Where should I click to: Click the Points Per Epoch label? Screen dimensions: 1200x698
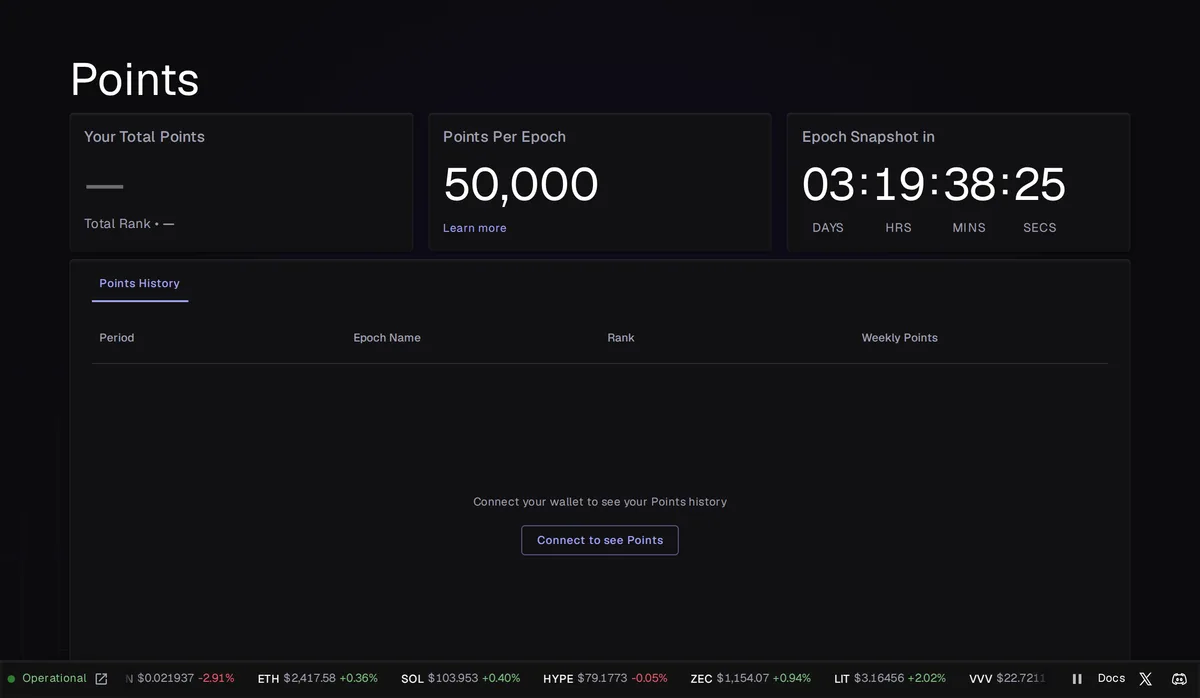[x=504, y=137]
